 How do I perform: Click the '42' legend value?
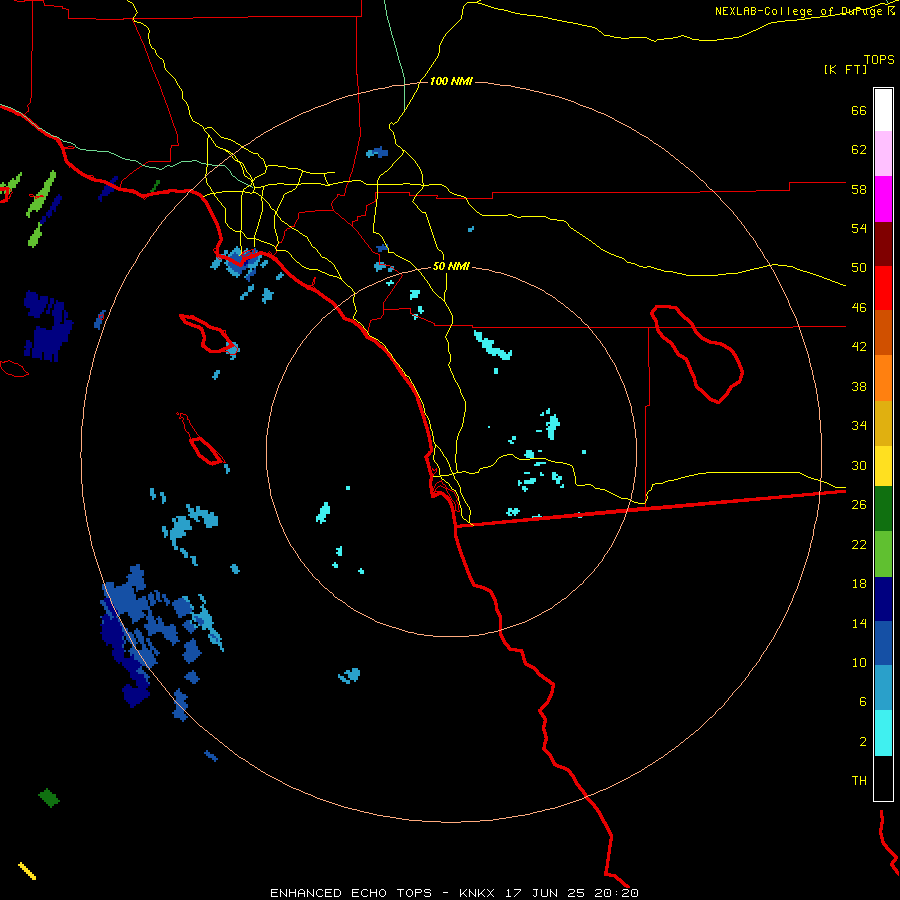pos(859,347)
